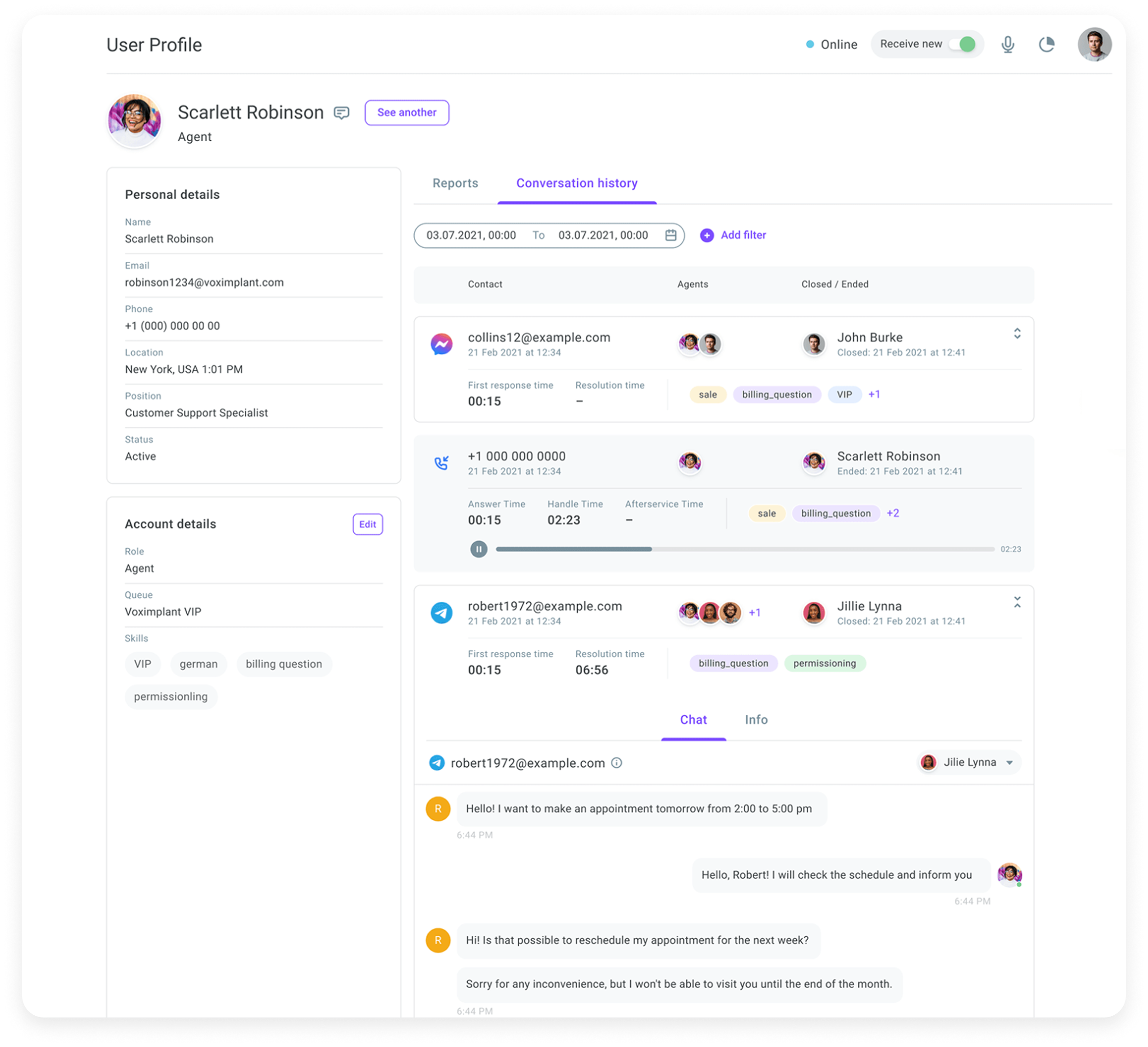1148x1047 pixels.
Task: Click the Add filter plus icon
Action: pos(706,235)
